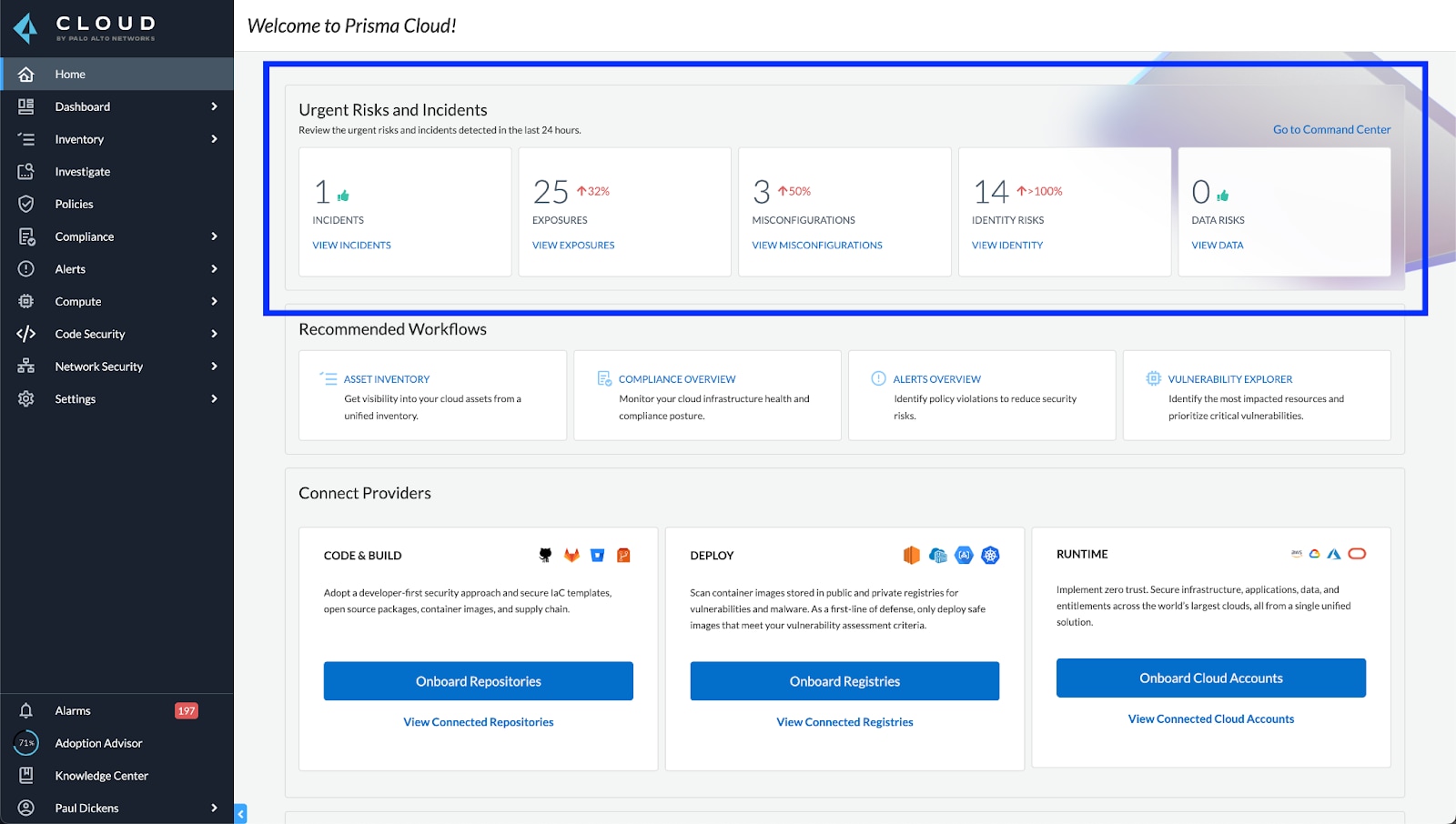Expand the Compliance menu chevron
The width and height of the screenshot is (1456, 824).
[x=214, y=236]
